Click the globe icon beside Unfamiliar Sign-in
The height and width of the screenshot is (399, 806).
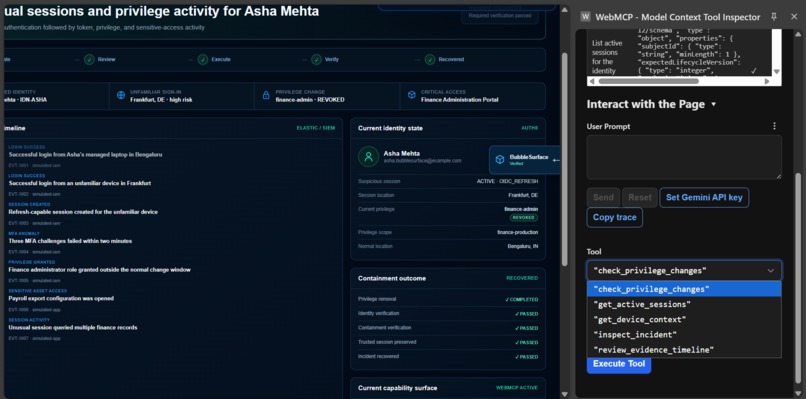coord(121,96)
